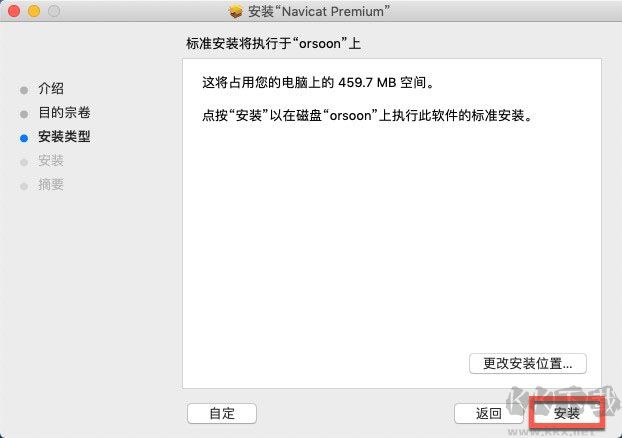
Task: Click the faded bullet beside 摘要
Action: pyautogui.click(x=24, y=186)
